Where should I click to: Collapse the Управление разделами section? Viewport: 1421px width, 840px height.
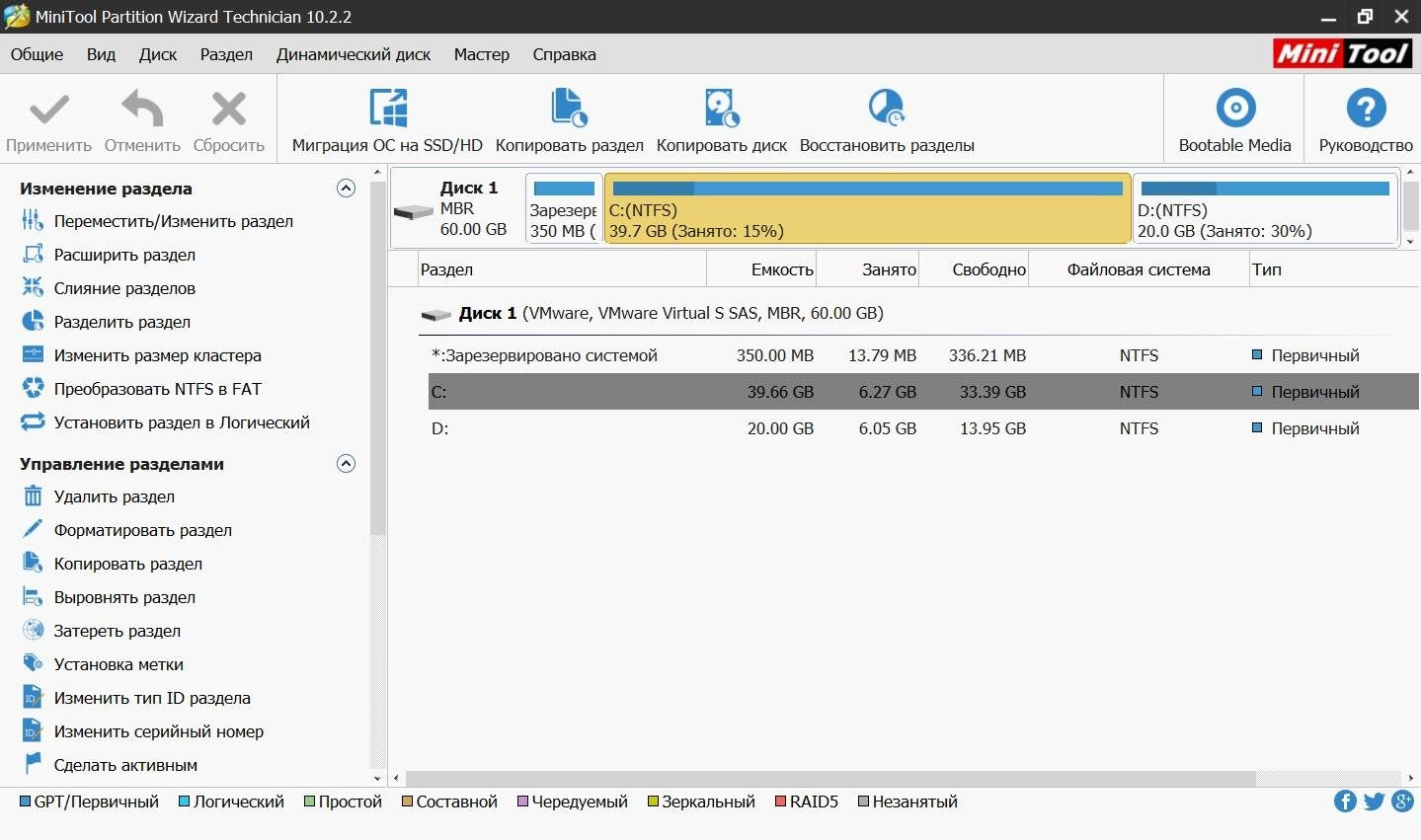(346, 464)
